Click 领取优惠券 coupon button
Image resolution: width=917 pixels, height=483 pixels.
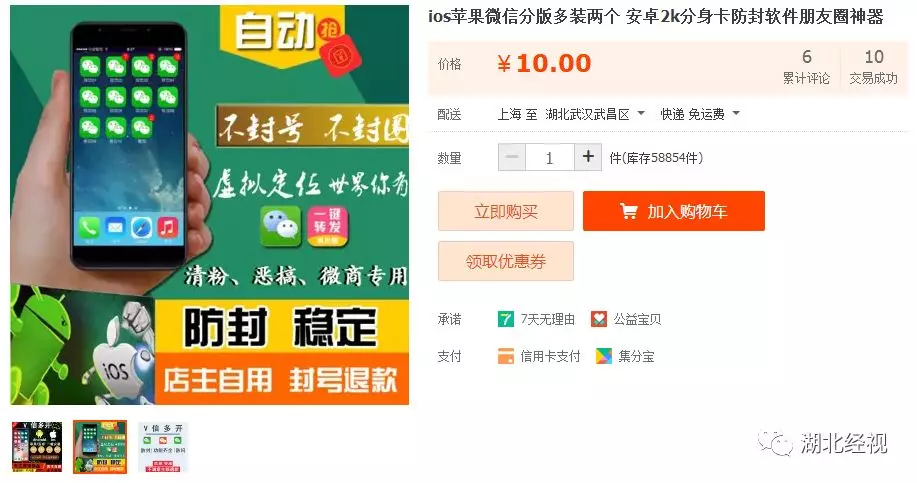point(506,261)
